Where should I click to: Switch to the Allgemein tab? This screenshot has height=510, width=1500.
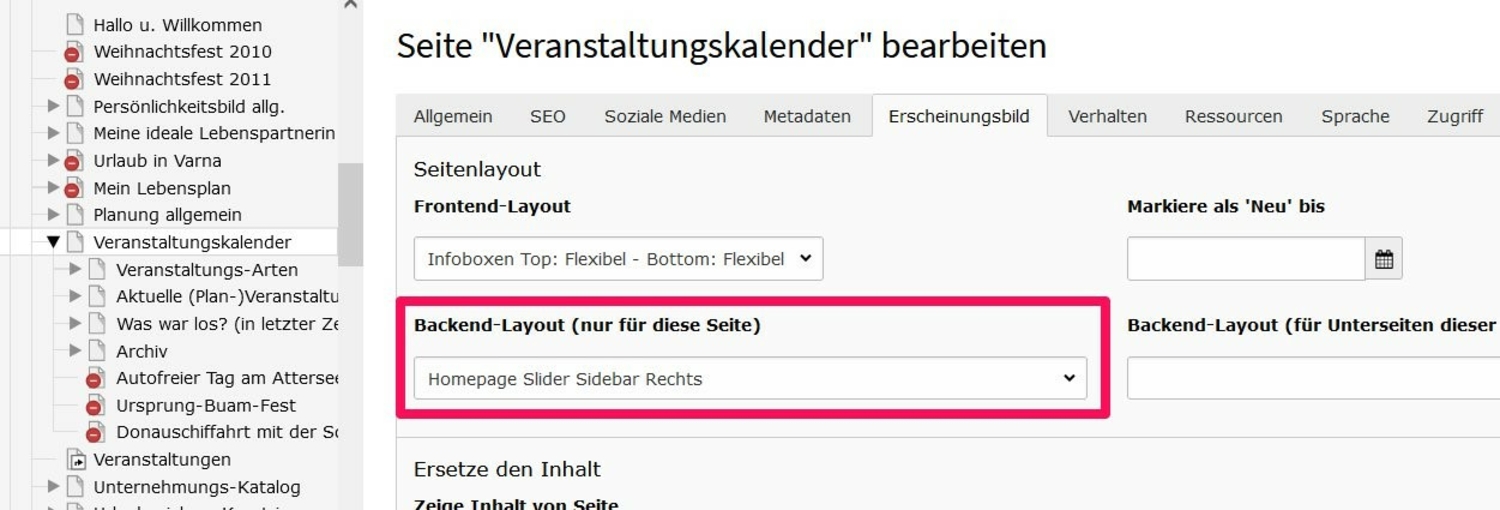click(453, 117)
